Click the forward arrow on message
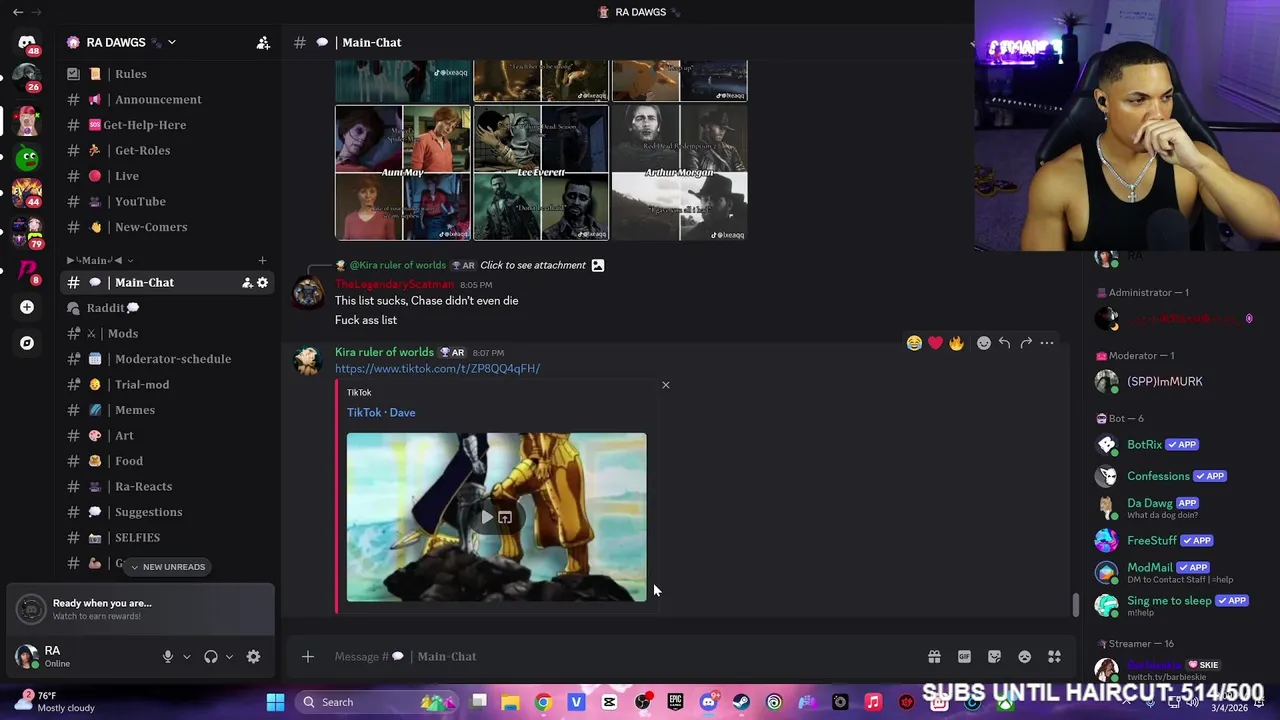 pyautogui.click(x=1026, y=343)
